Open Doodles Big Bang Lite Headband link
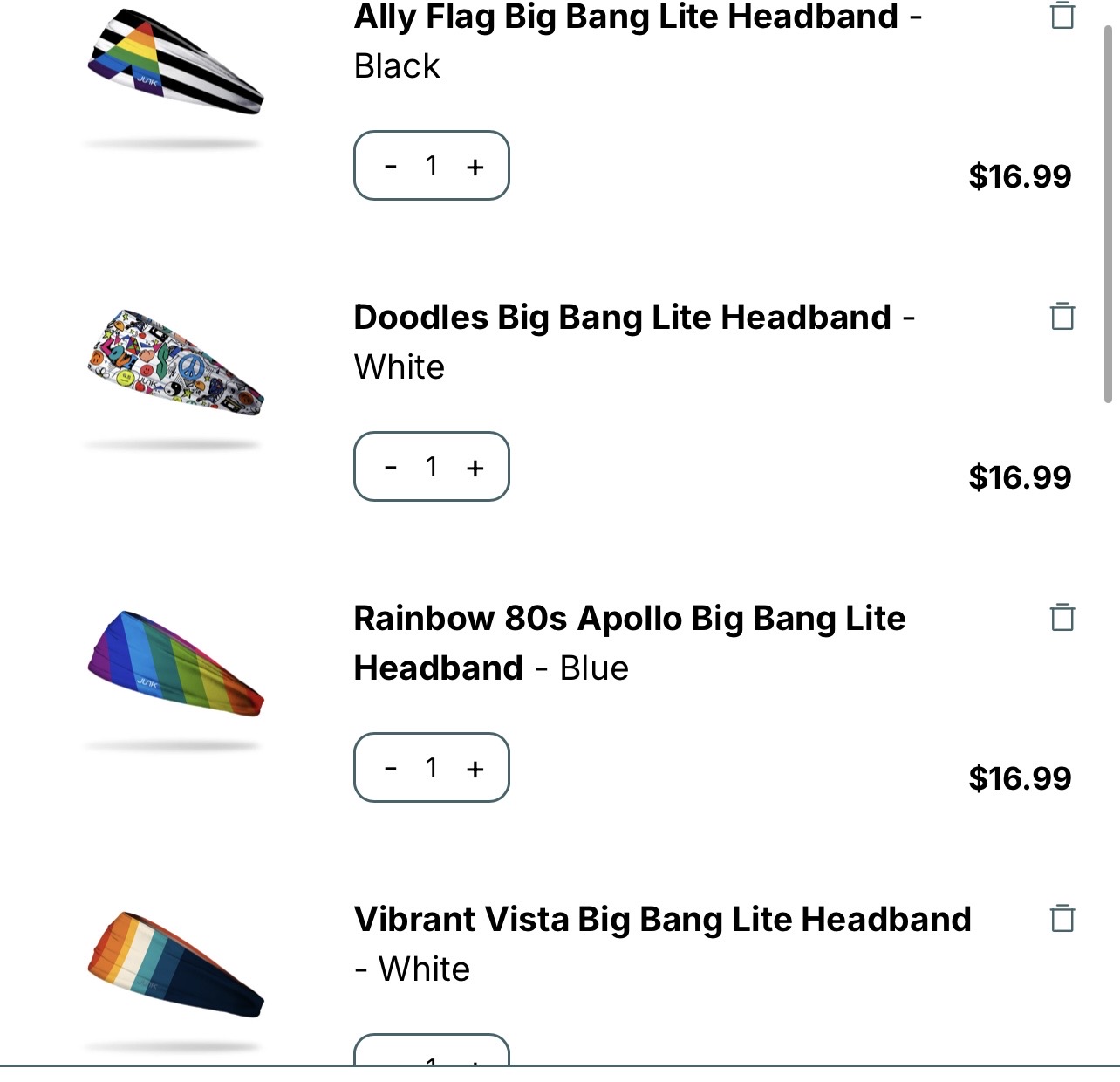 point(622,318)
